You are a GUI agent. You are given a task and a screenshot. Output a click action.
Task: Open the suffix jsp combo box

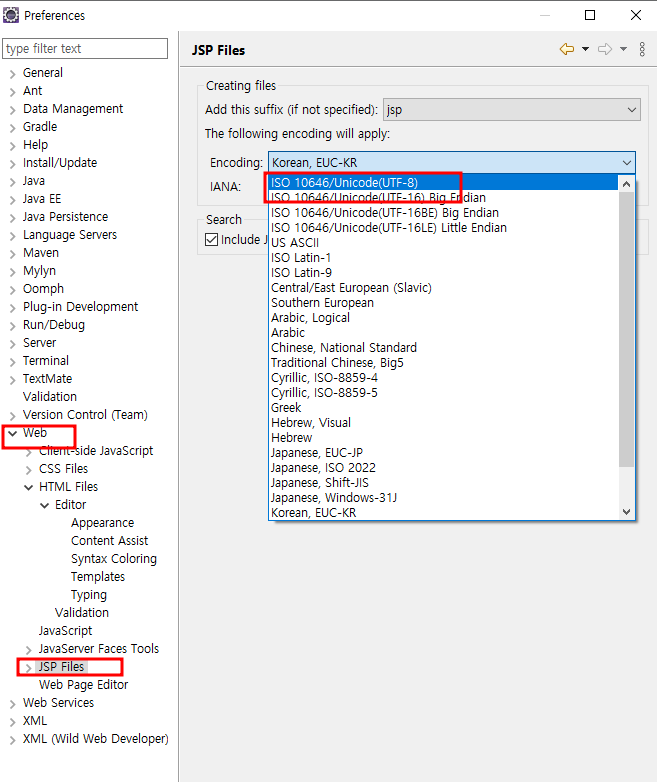pos(512,110)
